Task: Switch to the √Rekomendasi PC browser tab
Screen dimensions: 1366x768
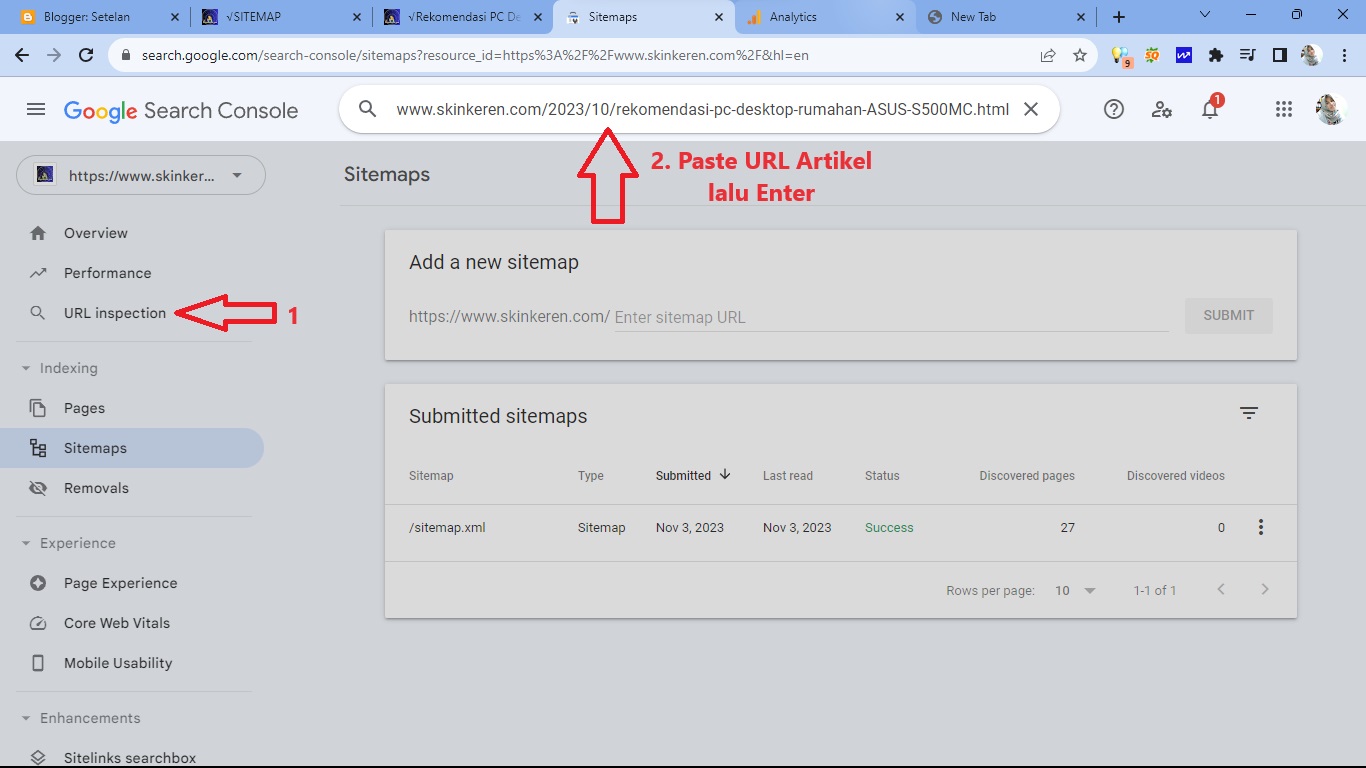Action: (463, 17)
